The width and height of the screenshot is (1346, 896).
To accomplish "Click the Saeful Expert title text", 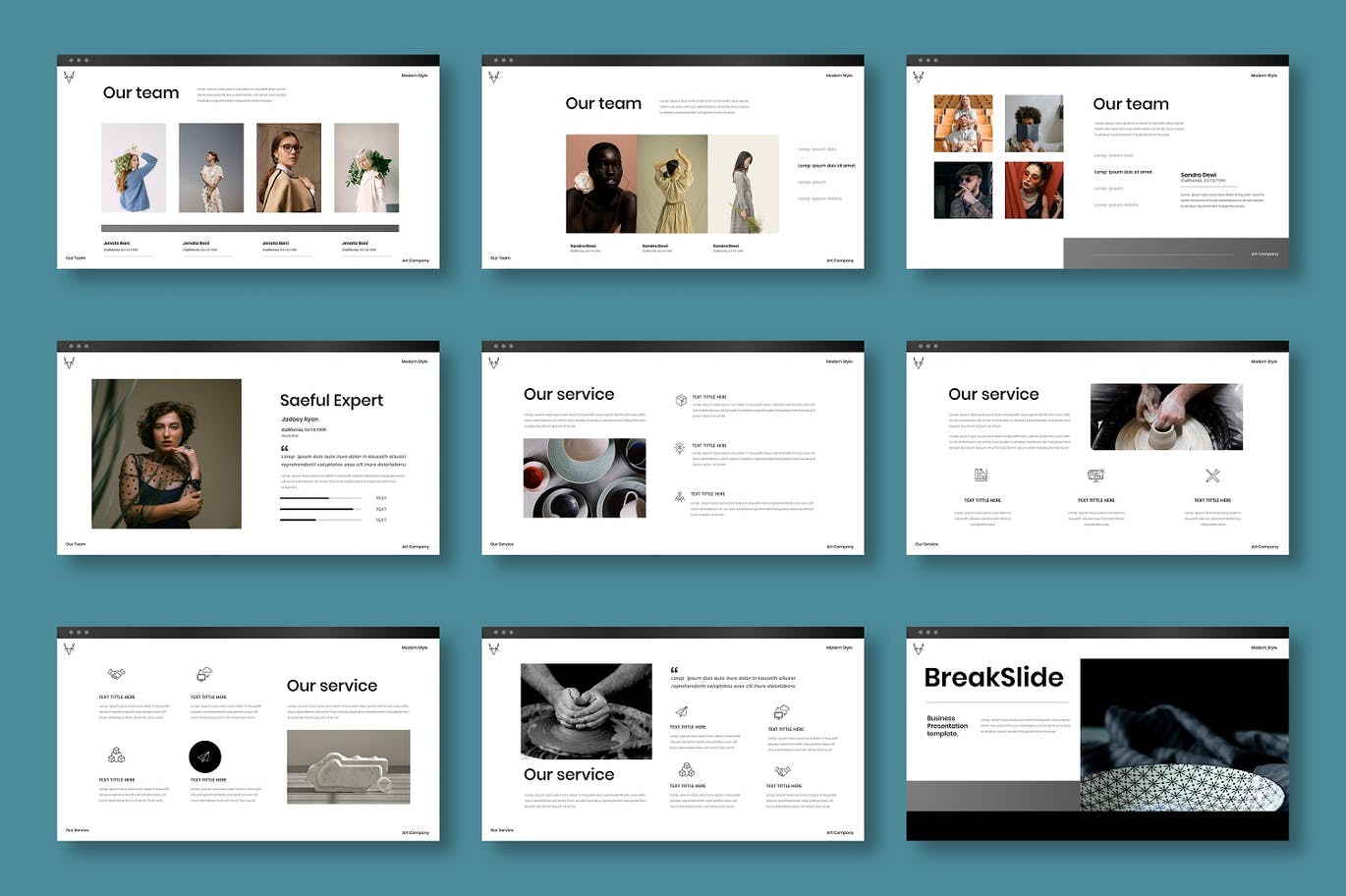I will point(331,400).
